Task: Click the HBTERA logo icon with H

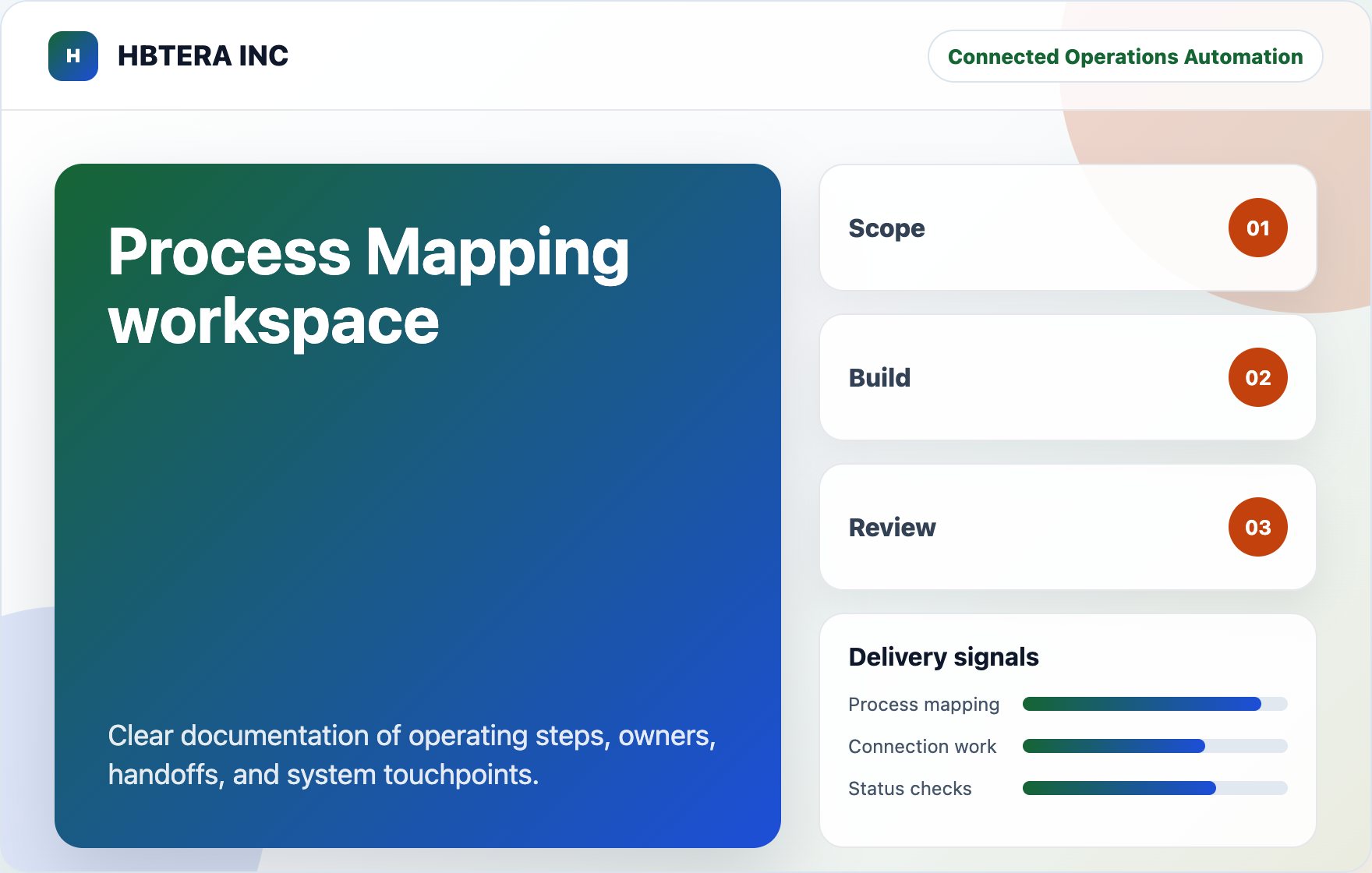Action: click(x=73, y=56)
